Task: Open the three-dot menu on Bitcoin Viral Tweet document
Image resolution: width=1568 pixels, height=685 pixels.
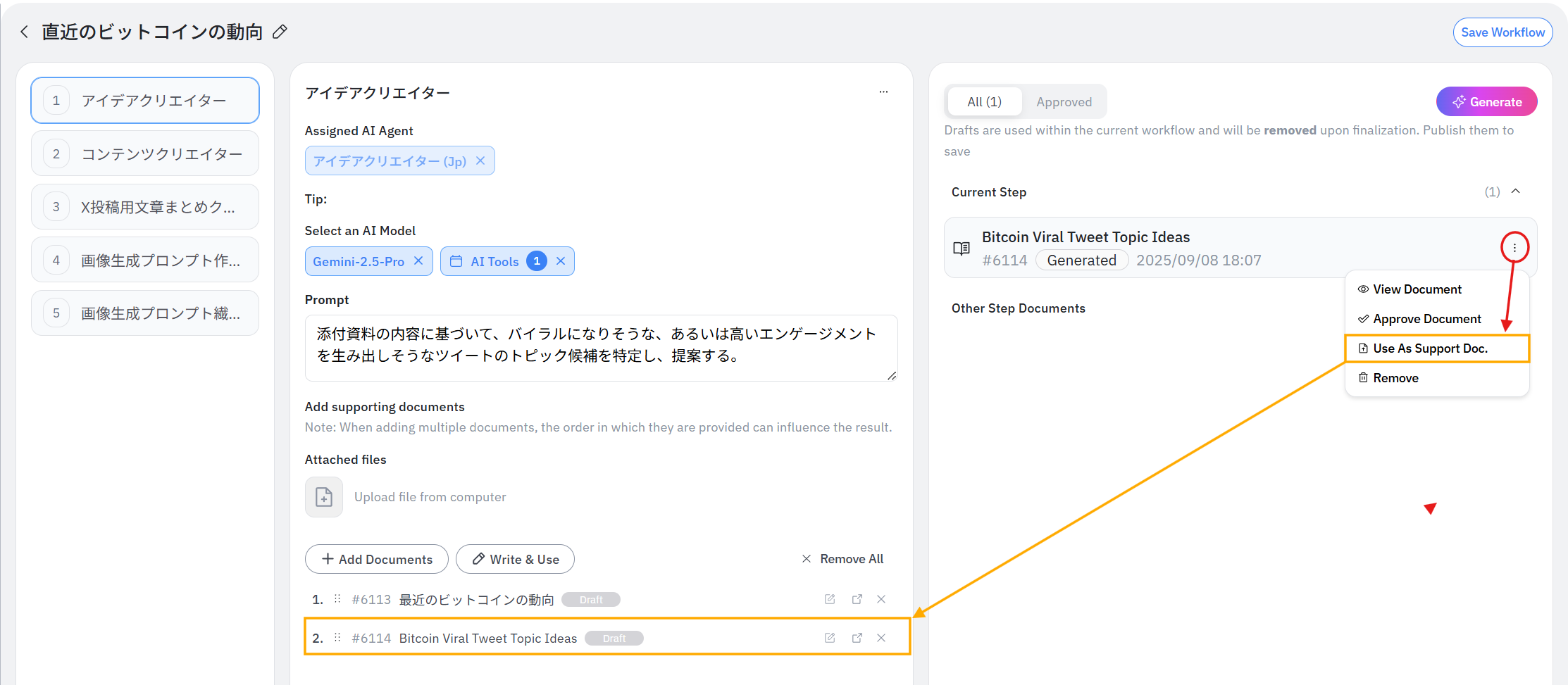Action: tap(1514, 248)
